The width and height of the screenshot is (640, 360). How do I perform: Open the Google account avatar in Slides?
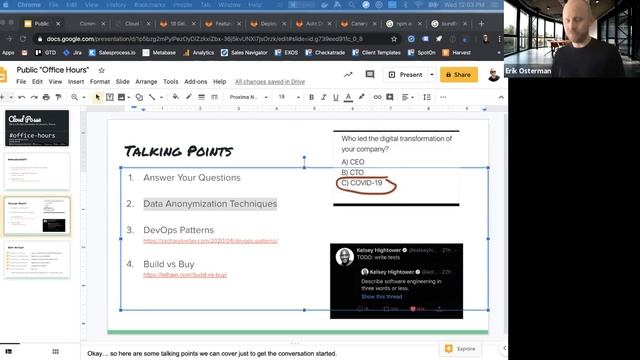(x=493, y=75)
